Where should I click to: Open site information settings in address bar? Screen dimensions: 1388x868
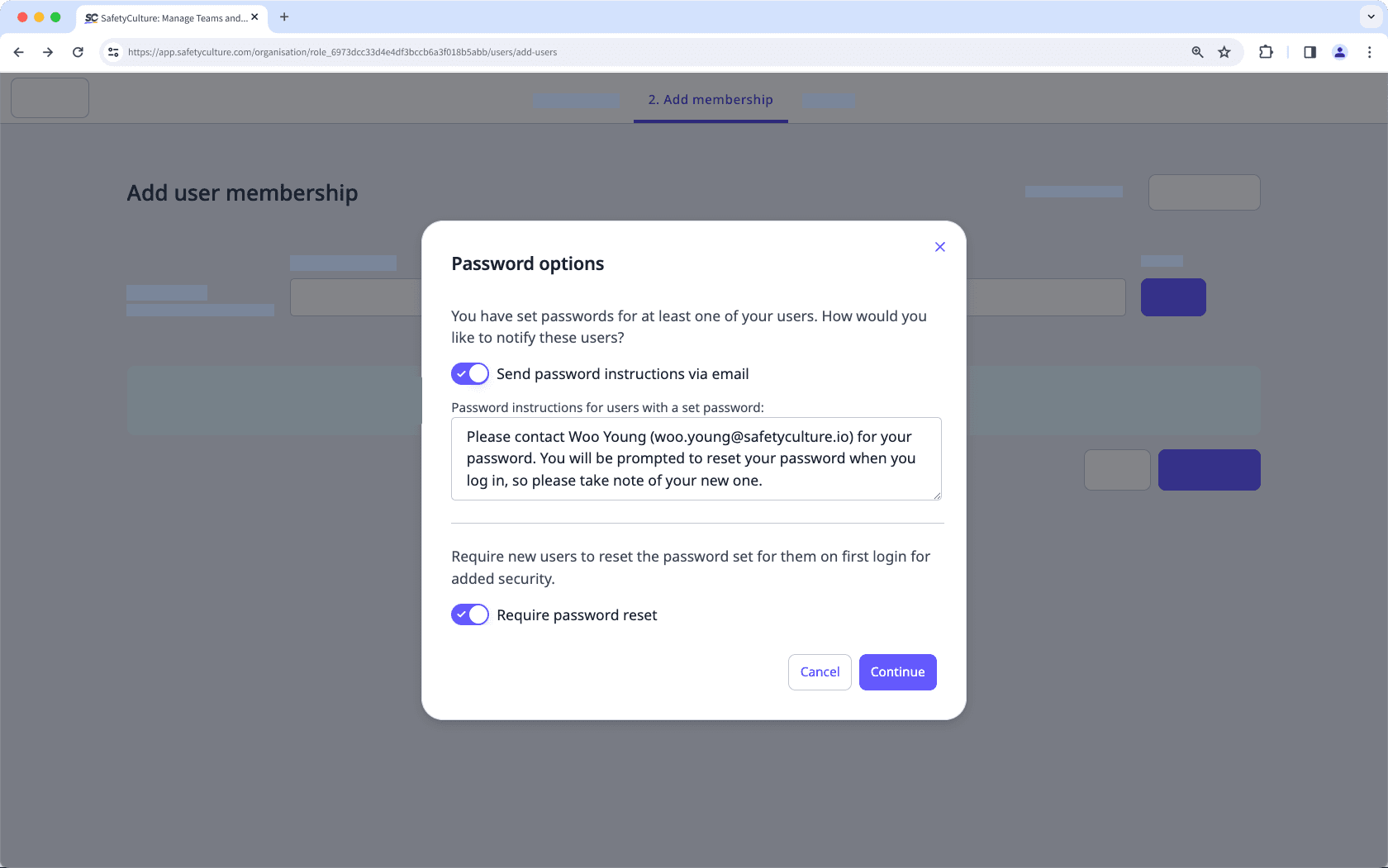112,51
